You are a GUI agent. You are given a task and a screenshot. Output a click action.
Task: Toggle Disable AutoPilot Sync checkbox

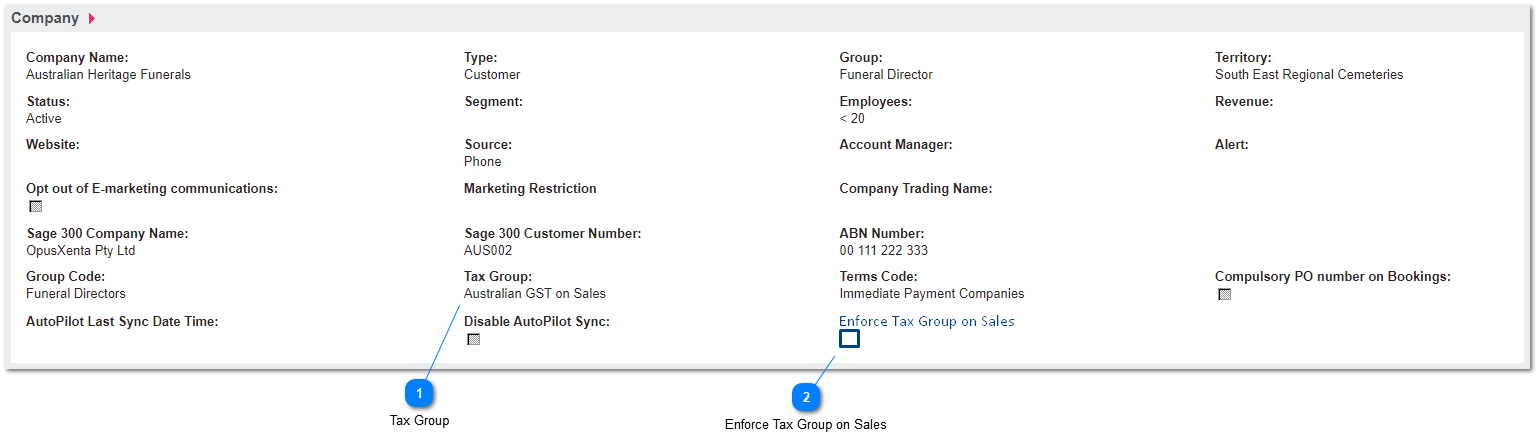474,339
